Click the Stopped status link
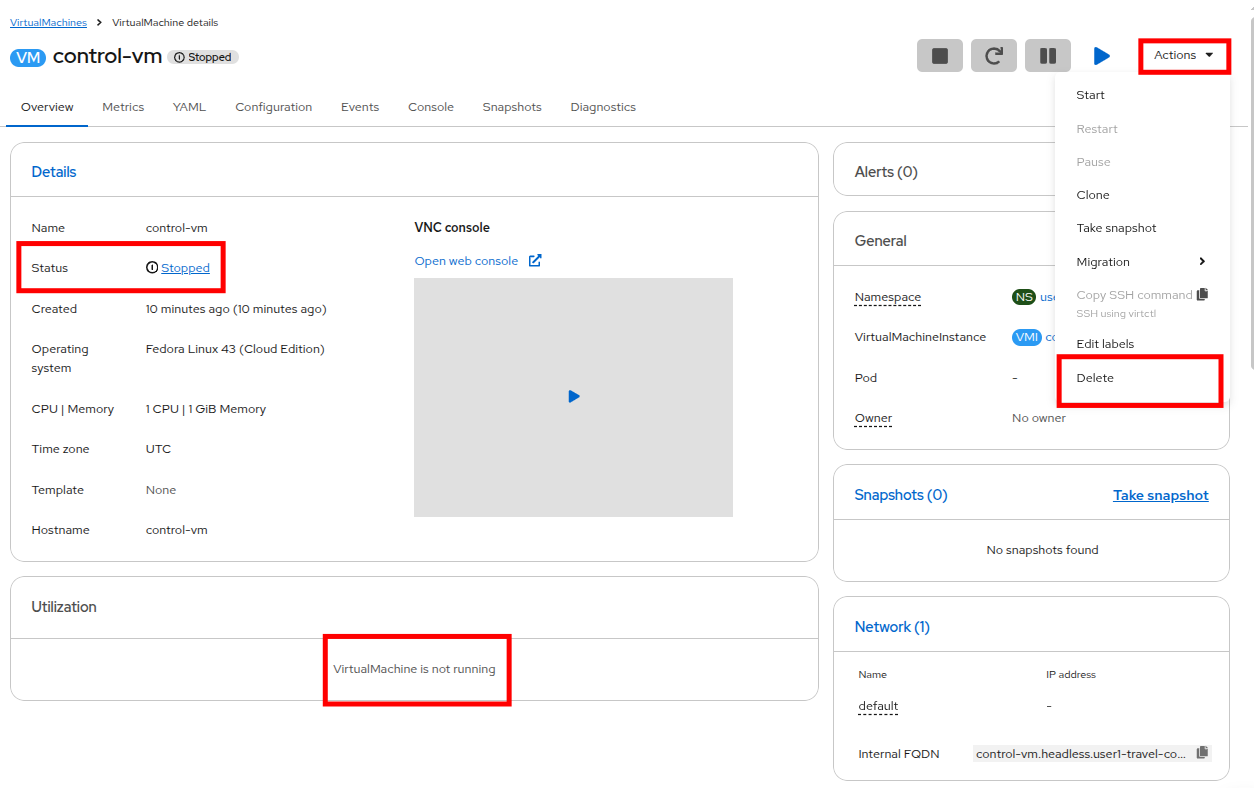 [x=183, y=267]
